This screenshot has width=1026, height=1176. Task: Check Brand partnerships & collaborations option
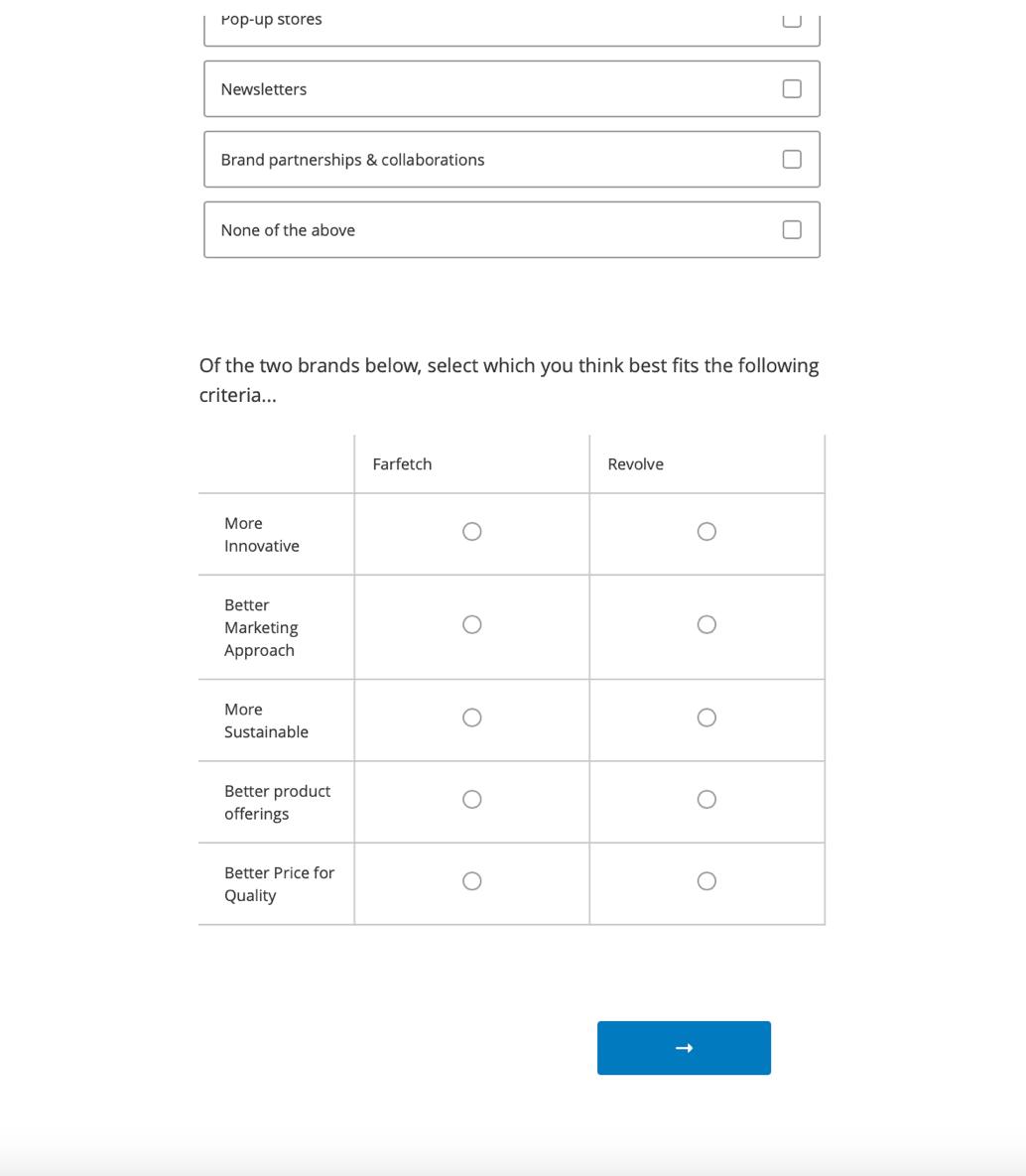click(792, 160)
